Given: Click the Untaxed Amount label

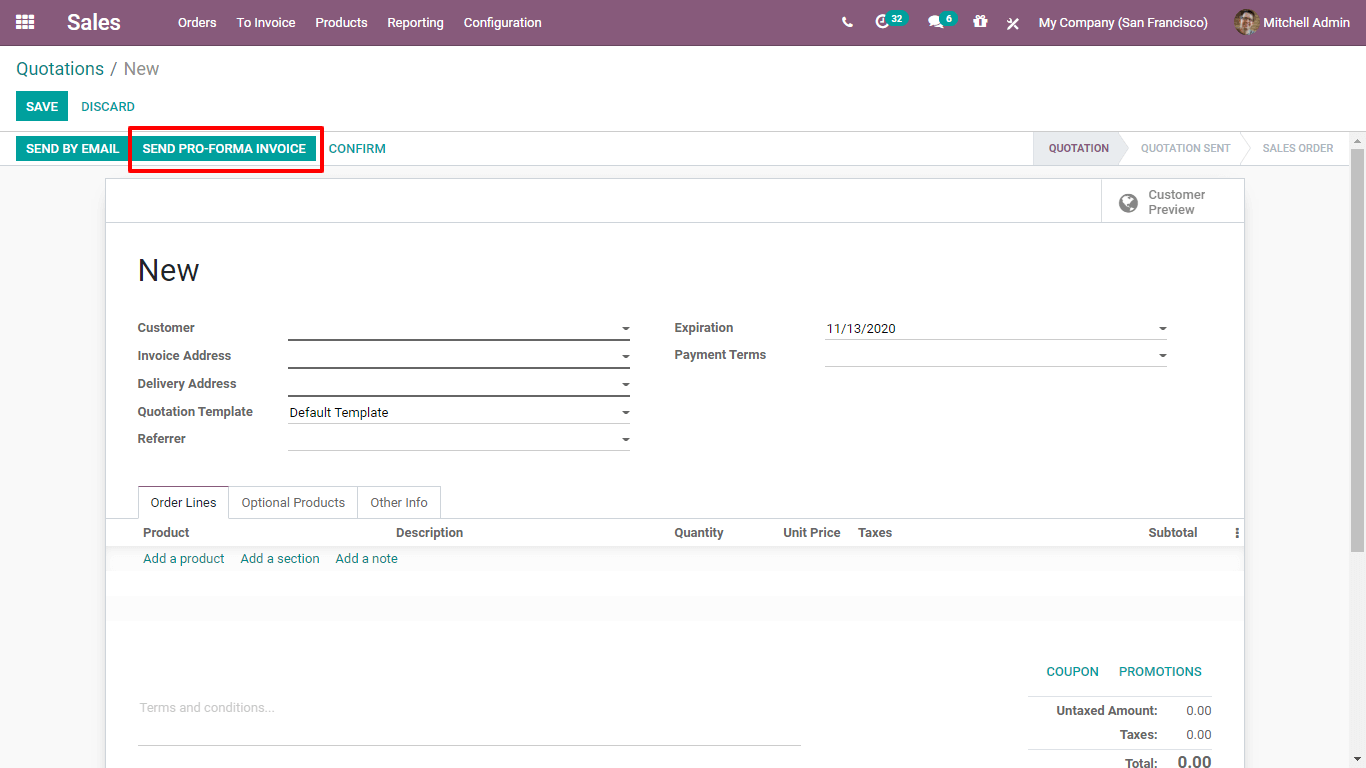Looking at the screenshot, I should point(1107,711).
